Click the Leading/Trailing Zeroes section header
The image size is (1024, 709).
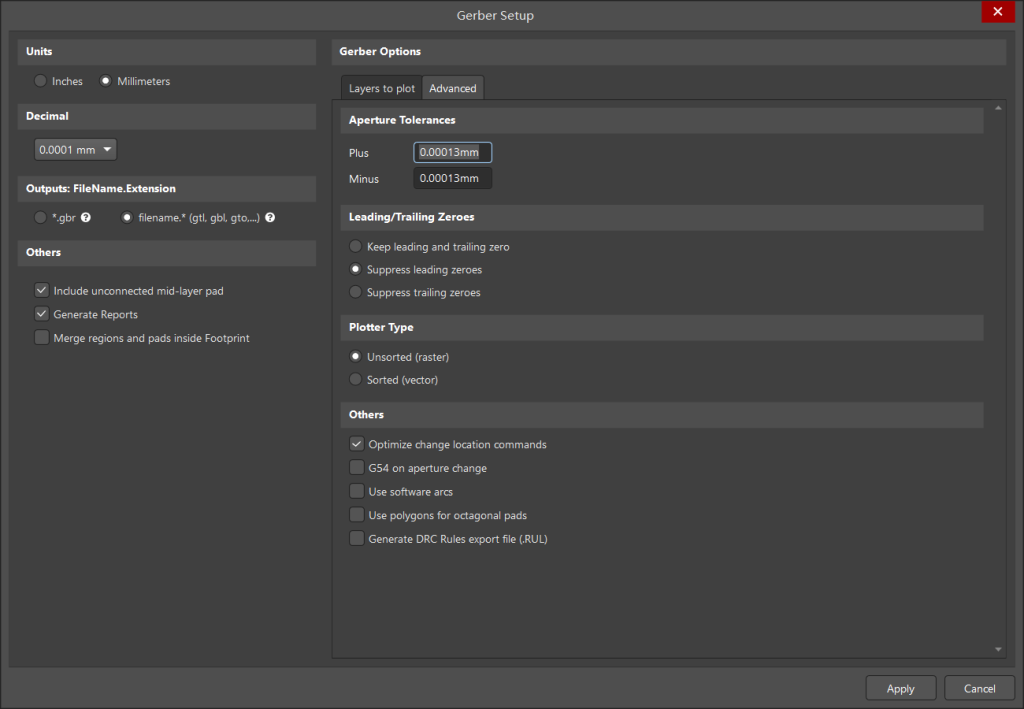pyautogui.click(x=662, y=217)
